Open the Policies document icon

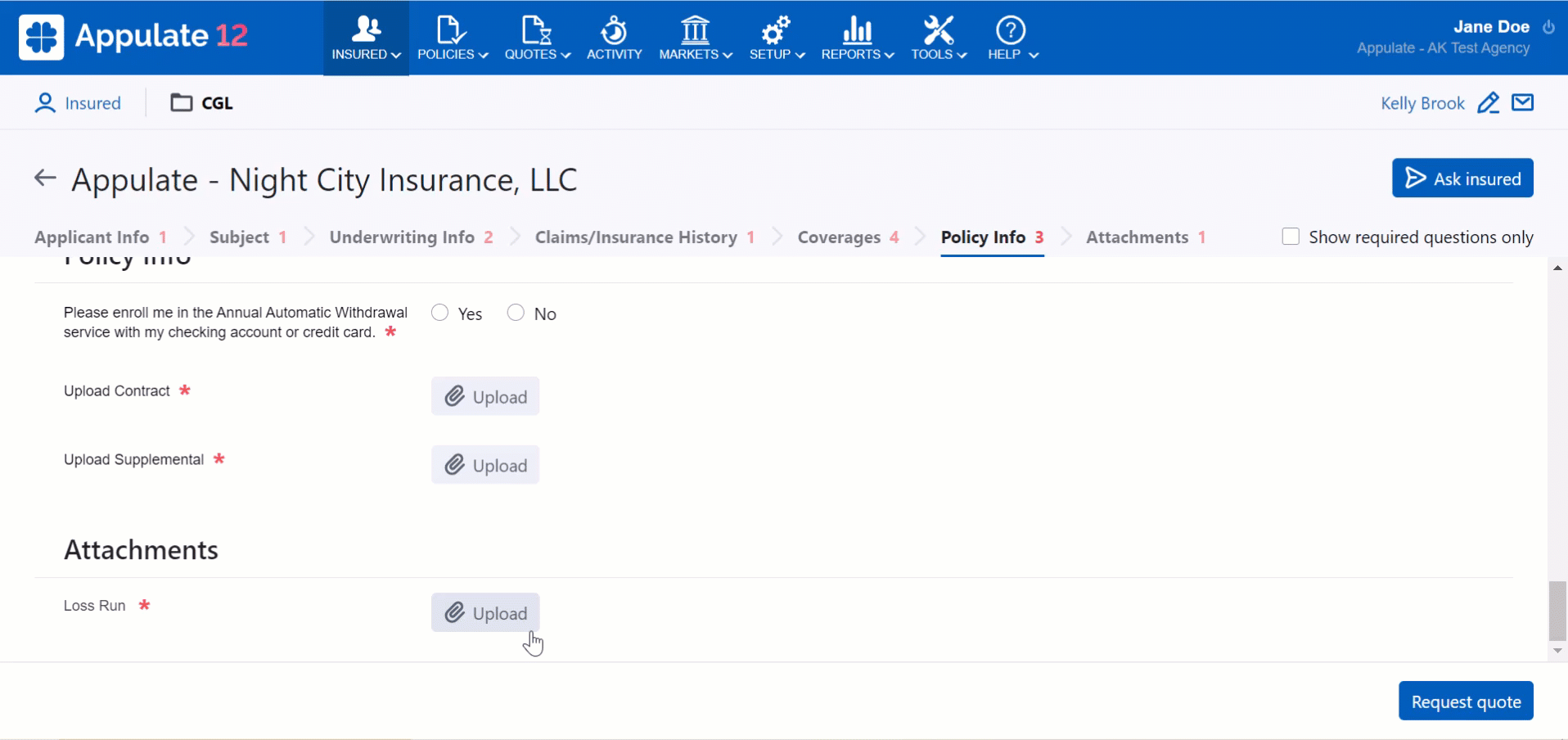451,29
